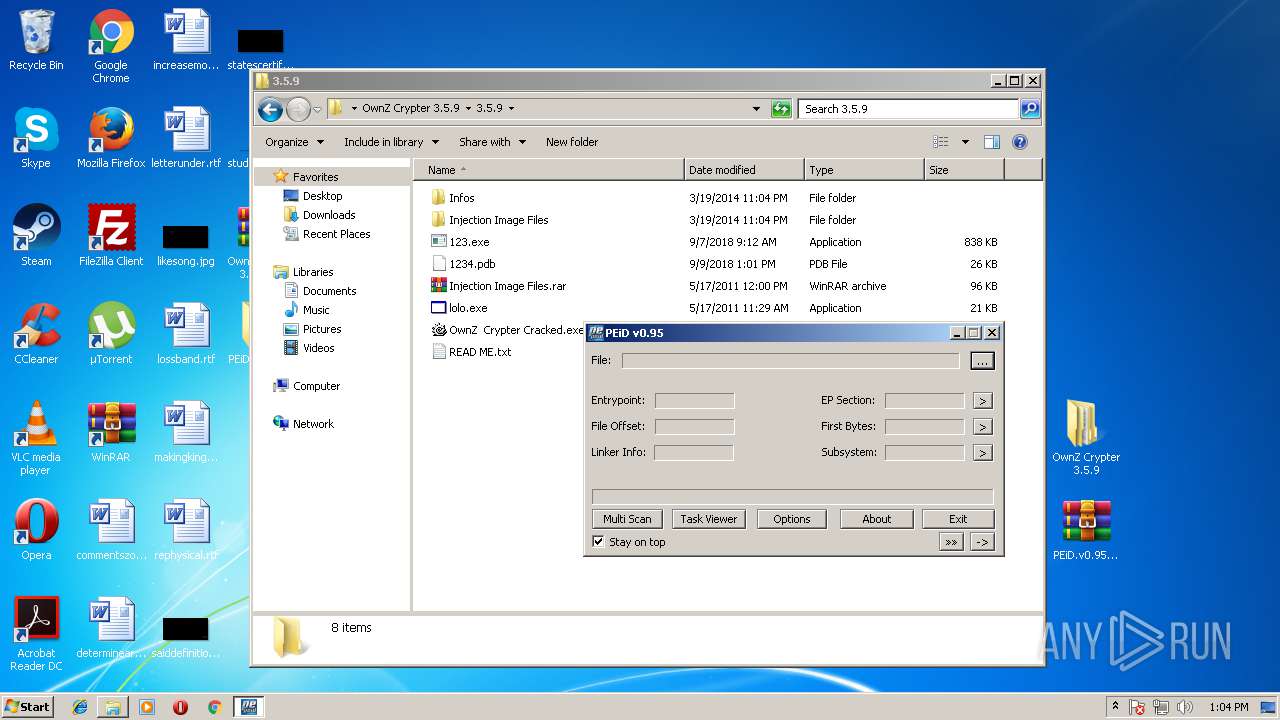Image resolution: width=1280 pixels, height=720 pixels.
Task: Click the Subsystem > button
Action: tap(982, 453)
